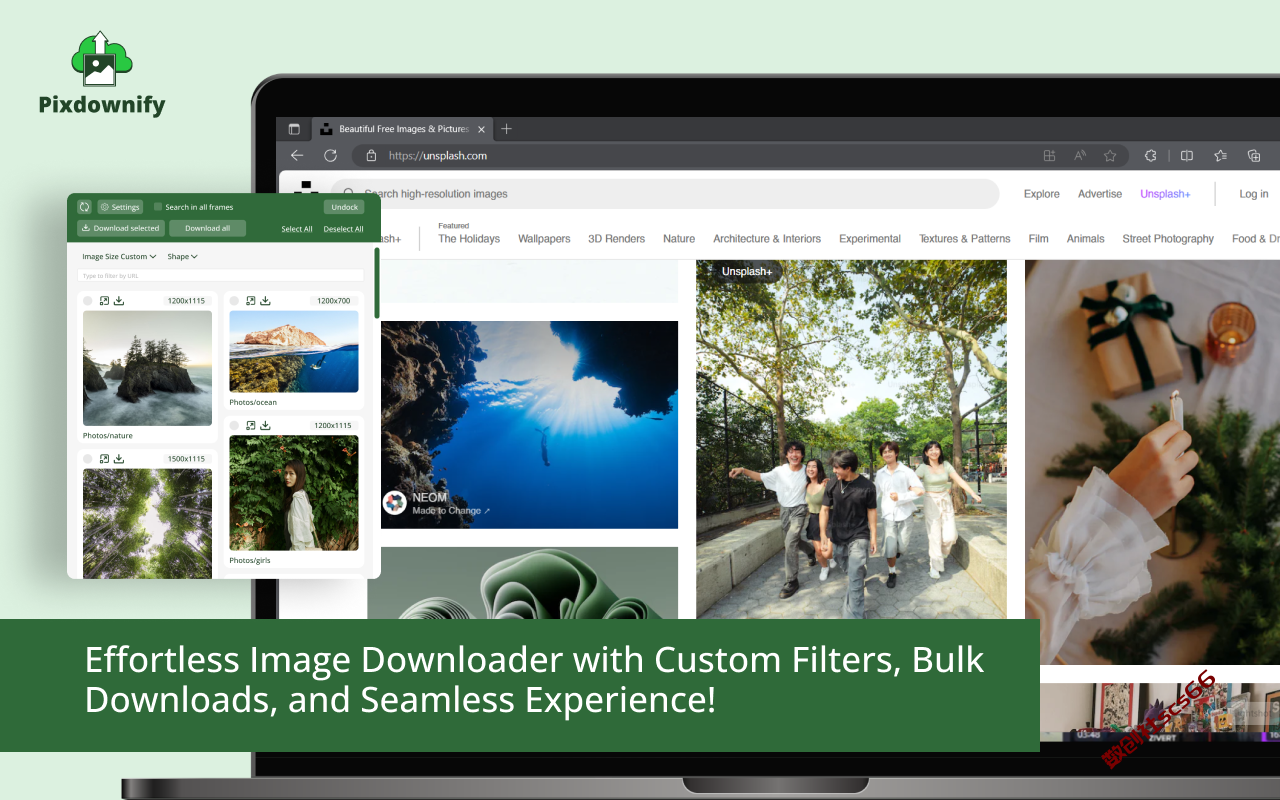1280x800 pixels.
Task: Click the Download all button
Action: coord(207,228)
